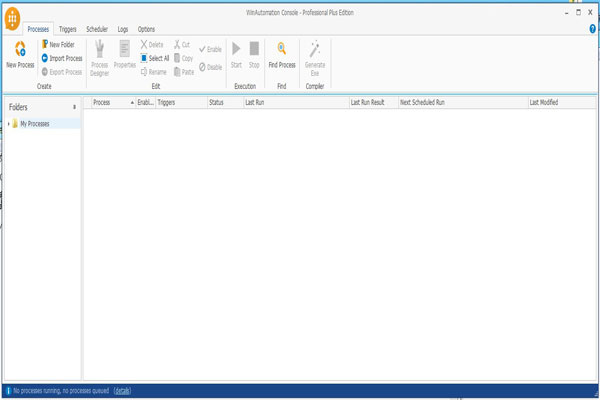Start the selected process
The width and height of the screenshot is (600, 400).
236,55
